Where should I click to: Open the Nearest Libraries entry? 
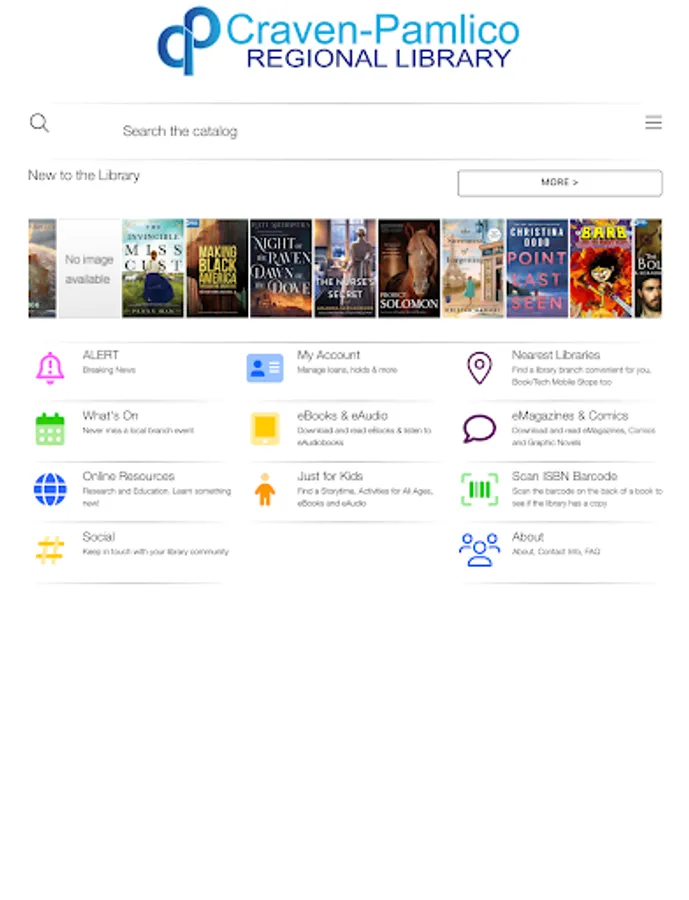559,368
